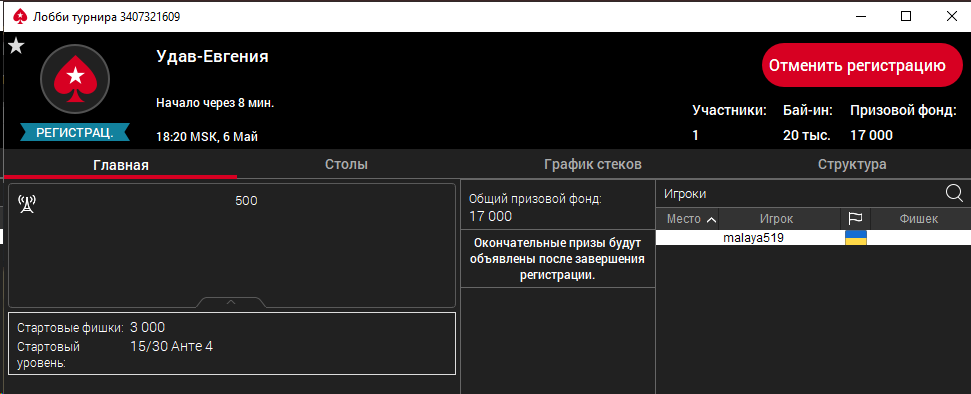Click starting level 15/30 Анте 4
This screenshot has width=971, height=394.
tap(172, 346)
